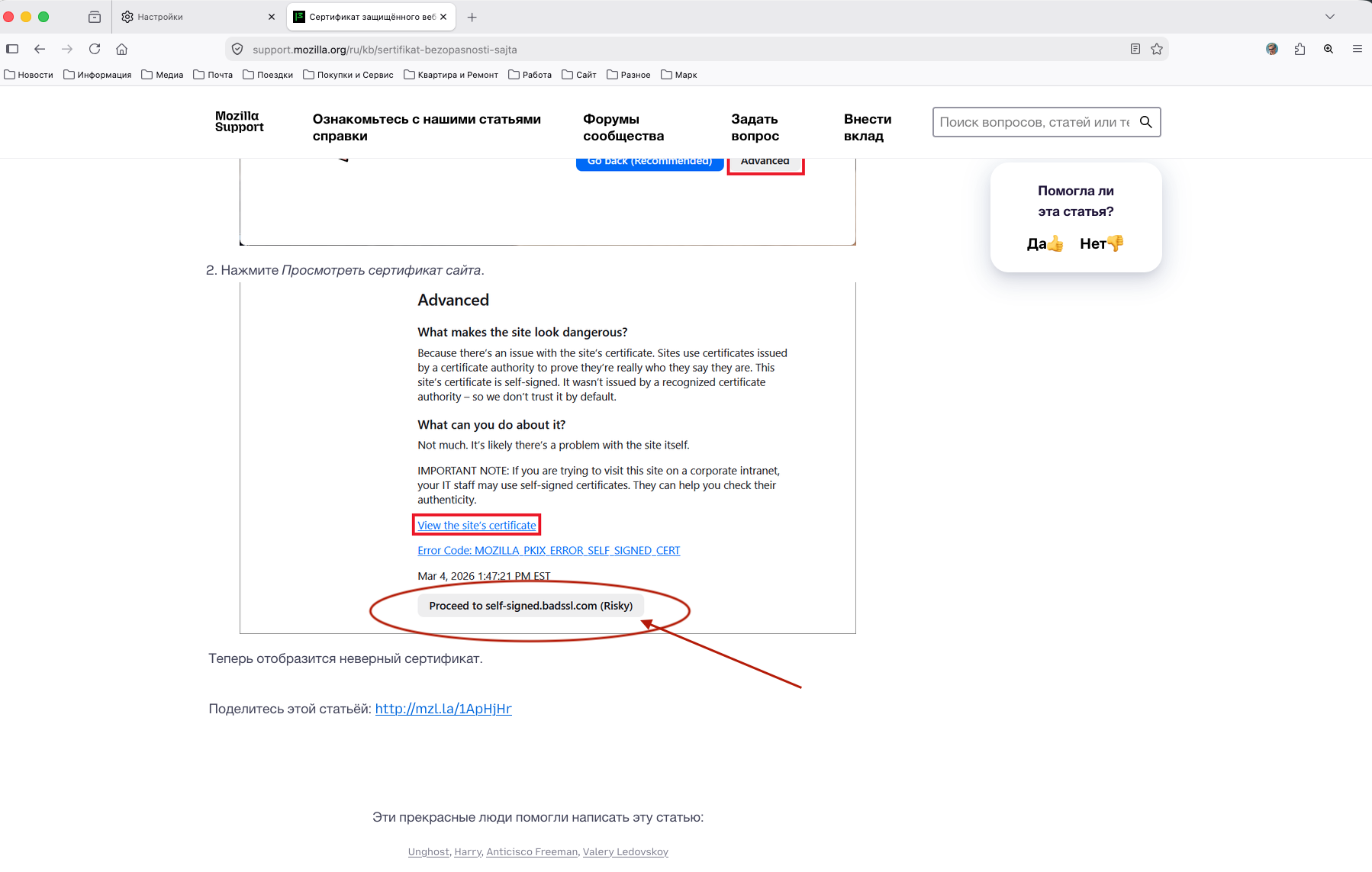Screen dimensions: 1372x872
Task: Close the Настройки tab
Action: (272, 17)
